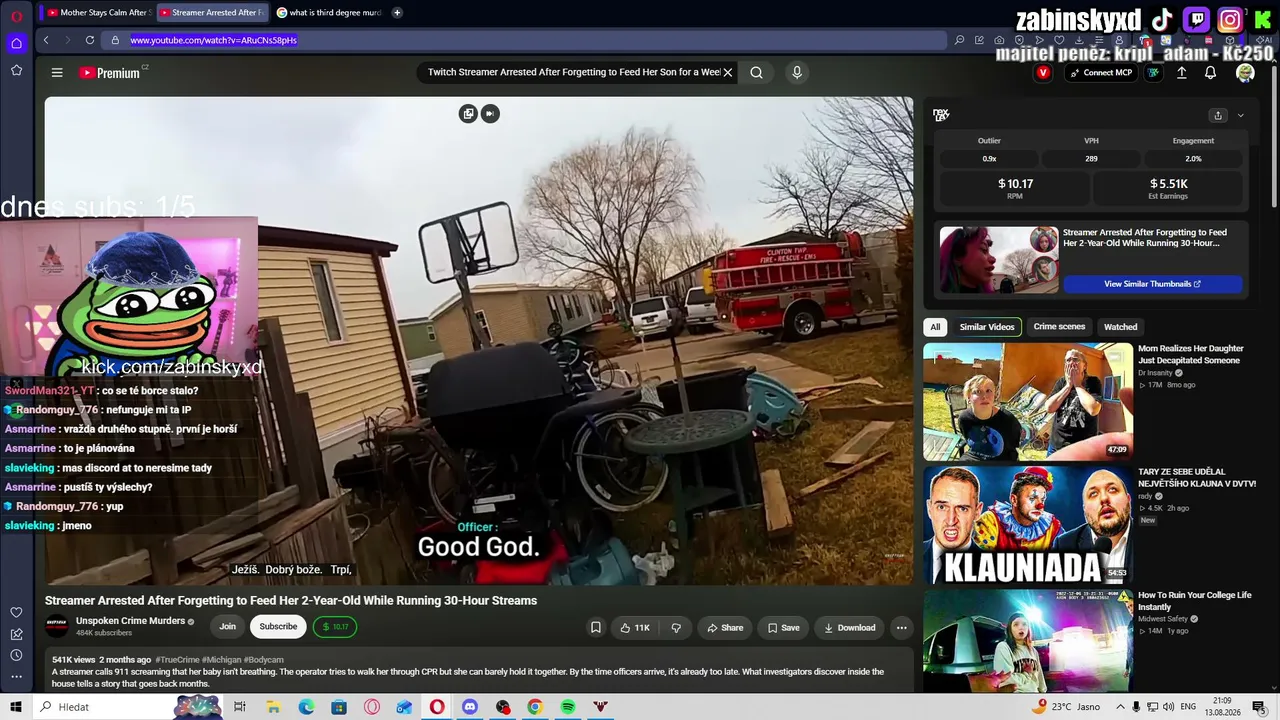Open the taskbar volume speaker control
Screen dimensions: 1280x720
click(1167, 707)
